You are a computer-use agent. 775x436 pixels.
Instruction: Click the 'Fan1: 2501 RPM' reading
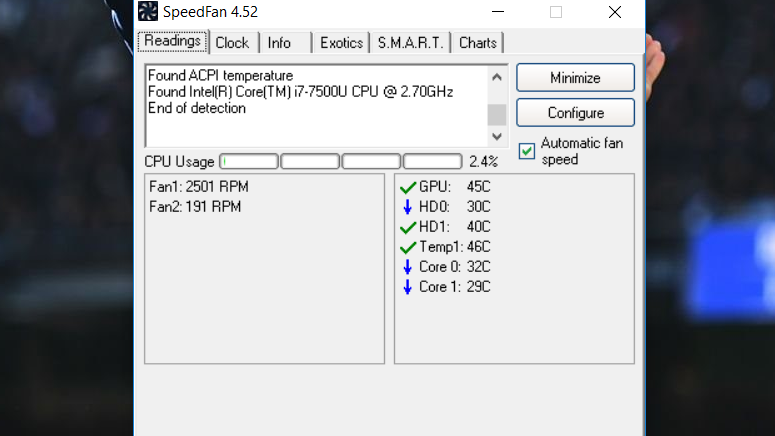pyautogui.click(x=199, y=187)
